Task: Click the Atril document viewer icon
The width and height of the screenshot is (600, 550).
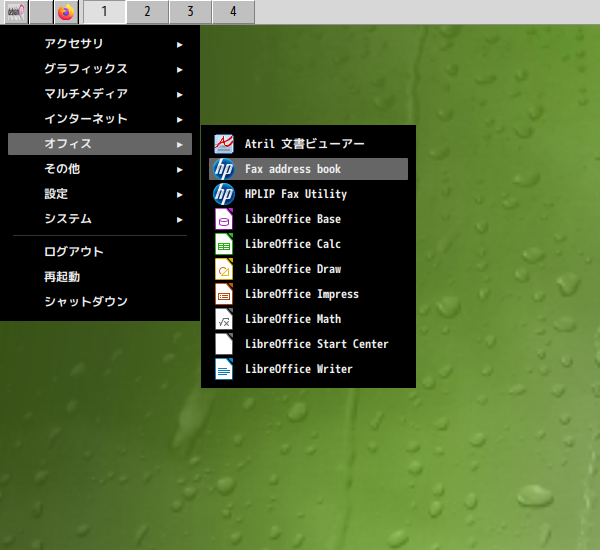Action: click(x=224, y=144)
